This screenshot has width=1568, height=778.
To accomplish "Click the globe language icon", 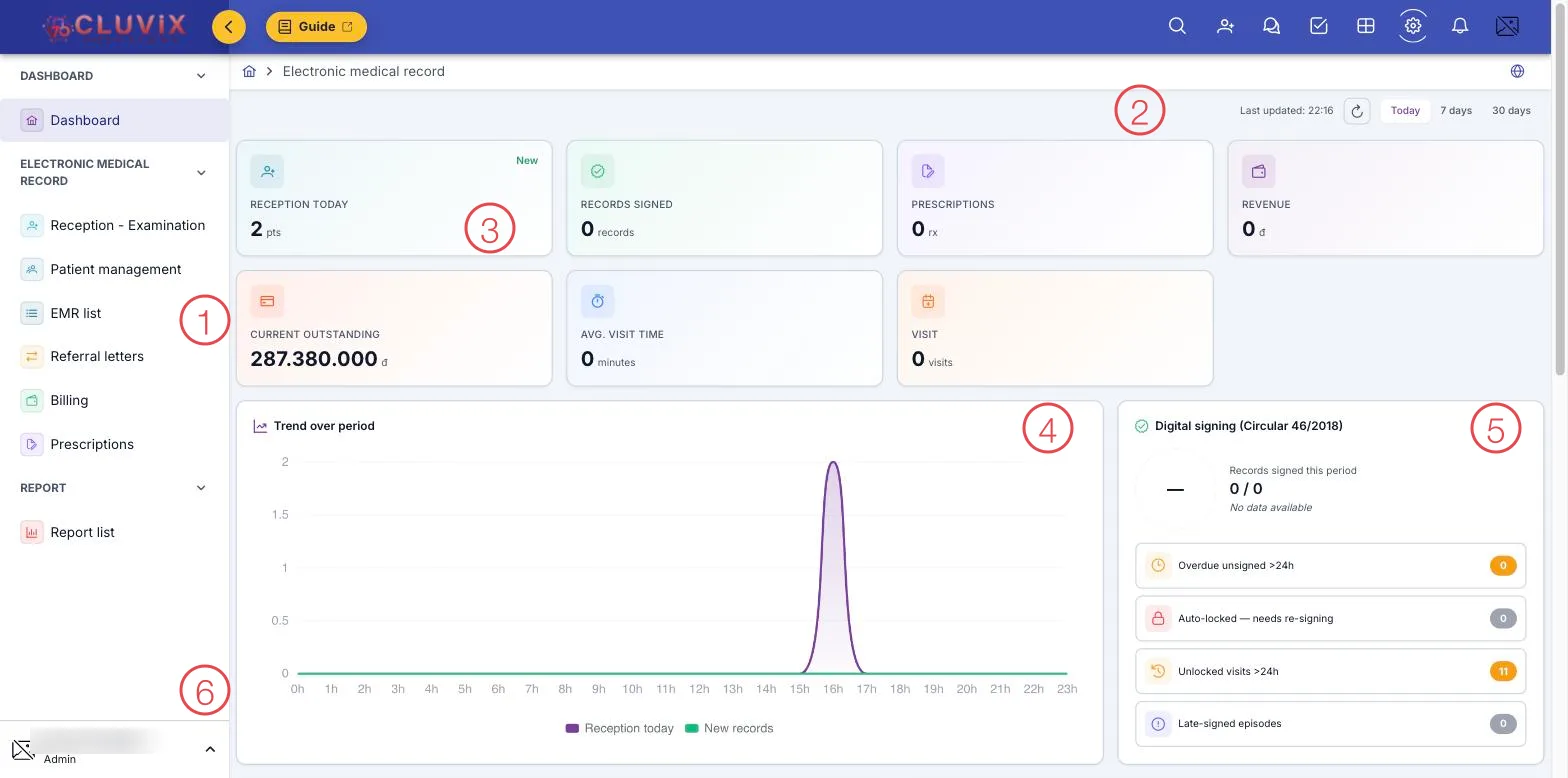I will pos(1517,71).
